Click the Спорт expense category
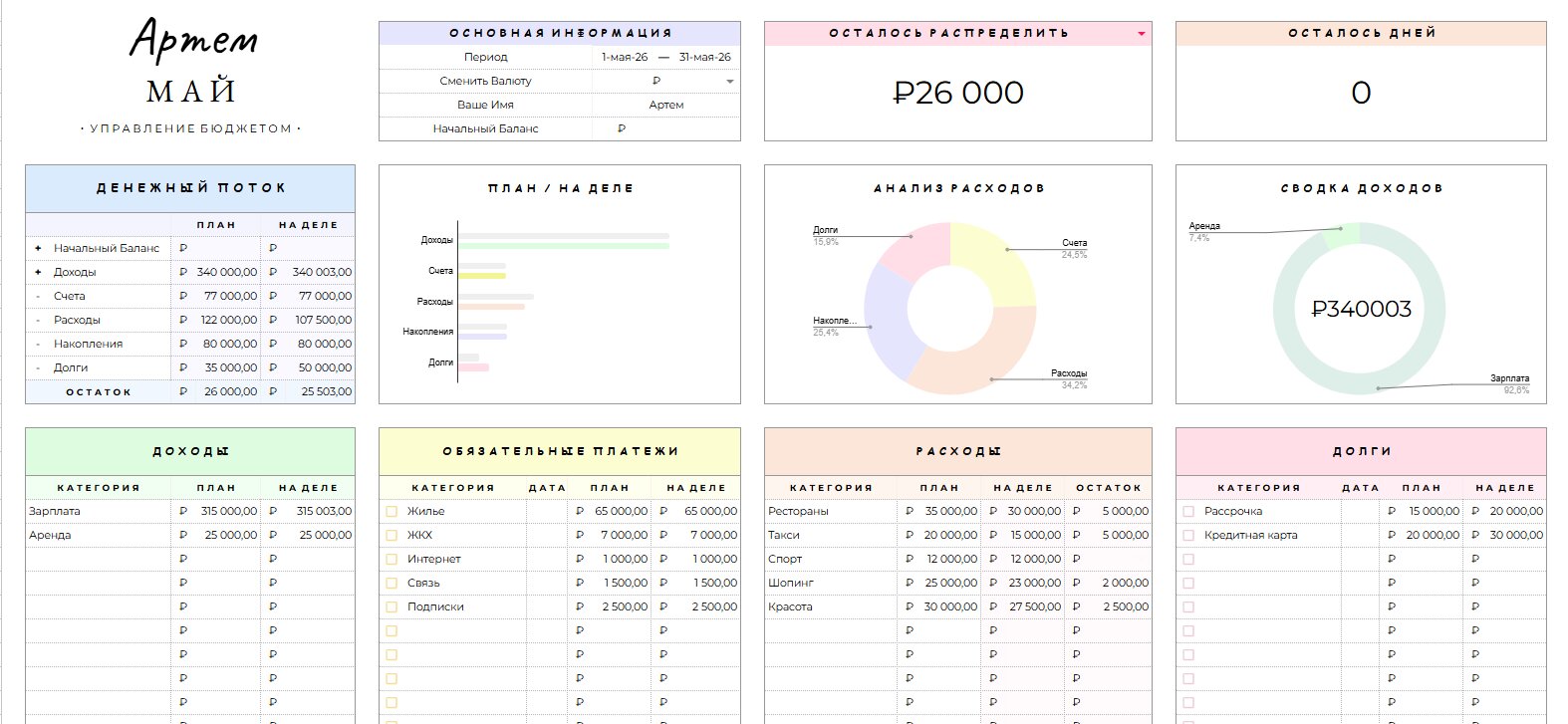Image resolution: width=1568 pixels, height=724 pixels. pos(785,559)
